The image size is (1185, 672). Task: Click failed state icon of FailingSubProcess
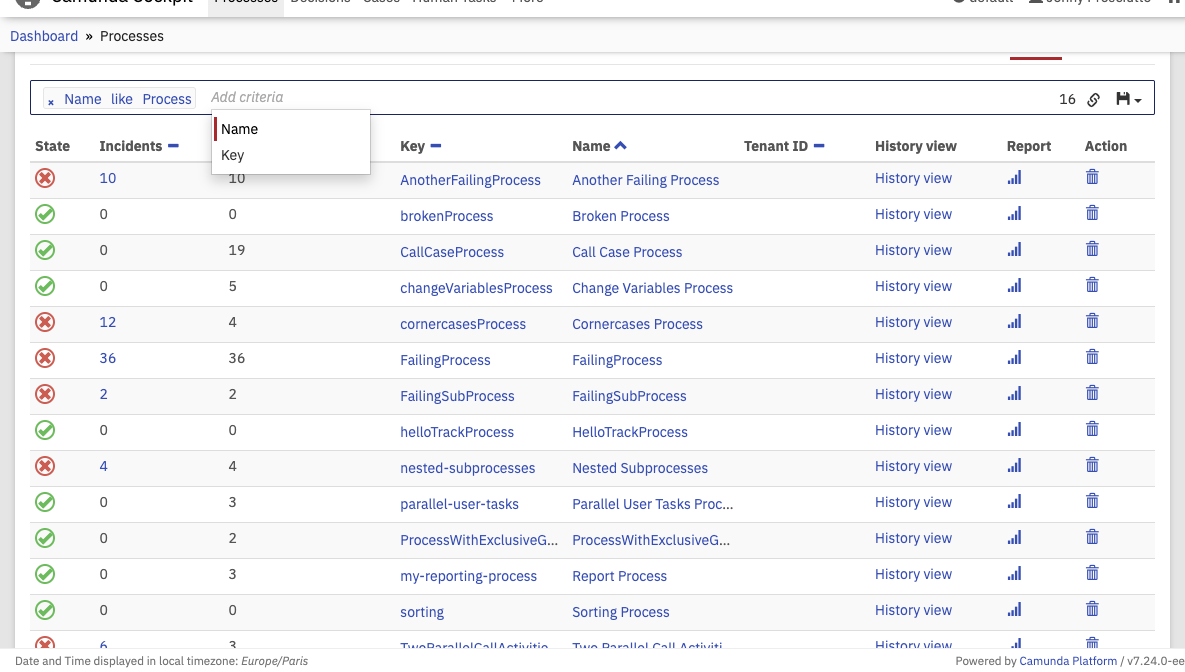point(45,394)
